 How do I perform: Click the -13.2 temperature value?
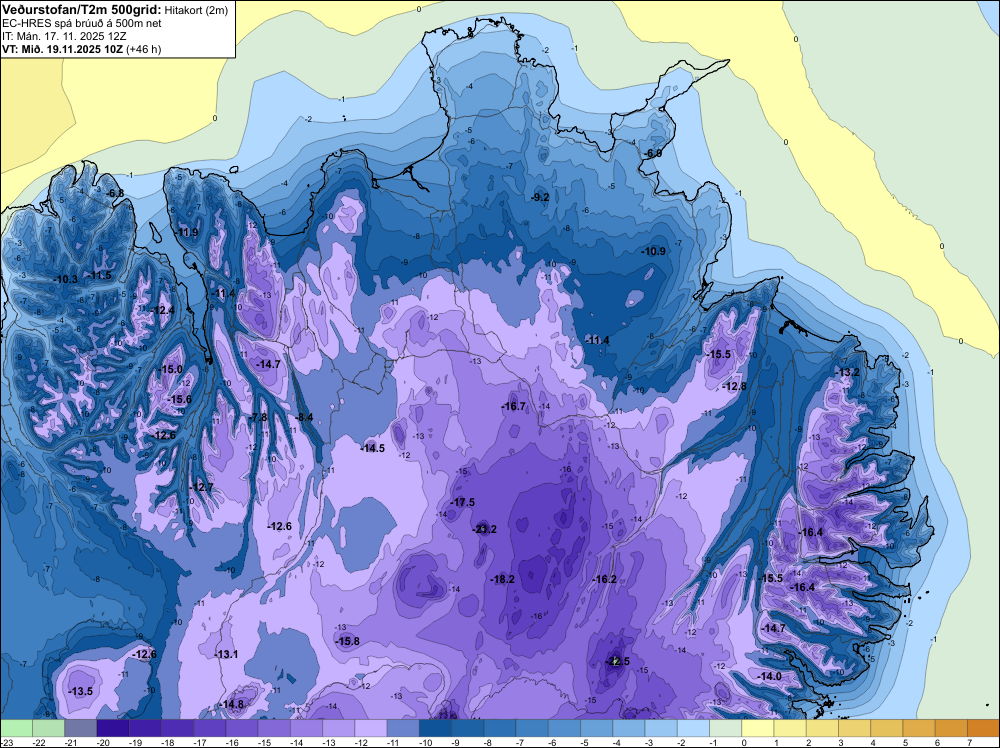[x=847, y=372]
